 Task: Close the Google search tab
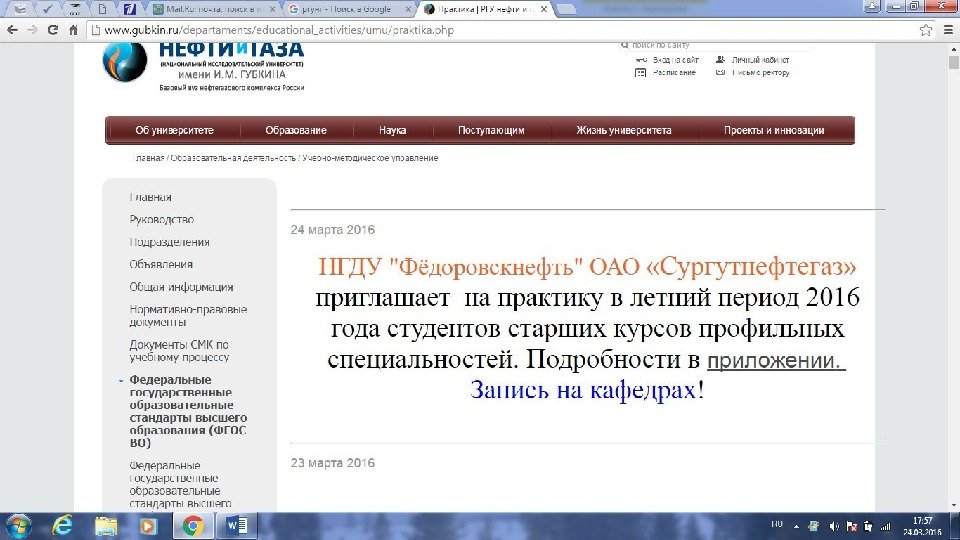408,9
